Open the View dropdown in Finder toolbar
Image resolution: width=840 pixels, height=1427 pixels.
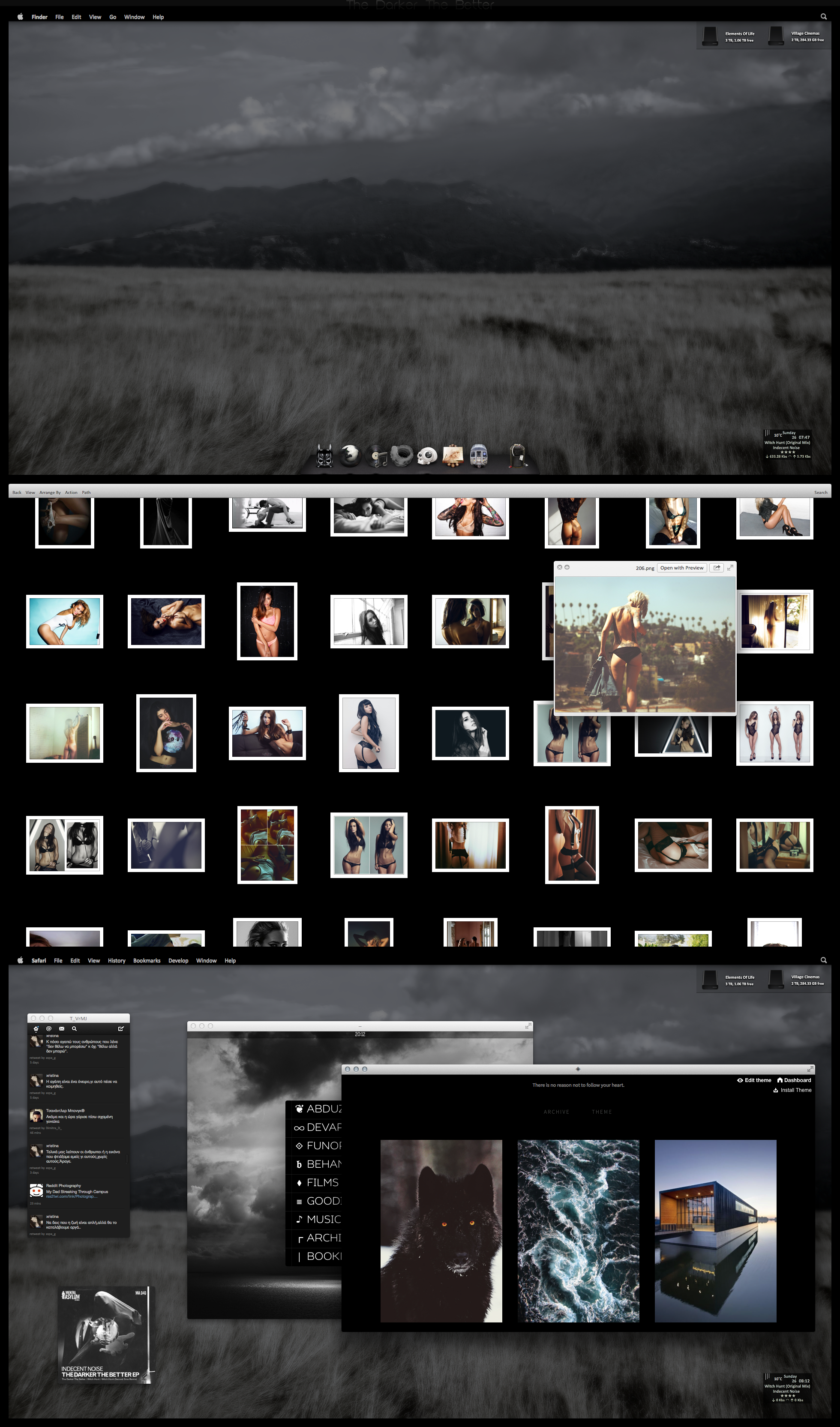[30, 492]
